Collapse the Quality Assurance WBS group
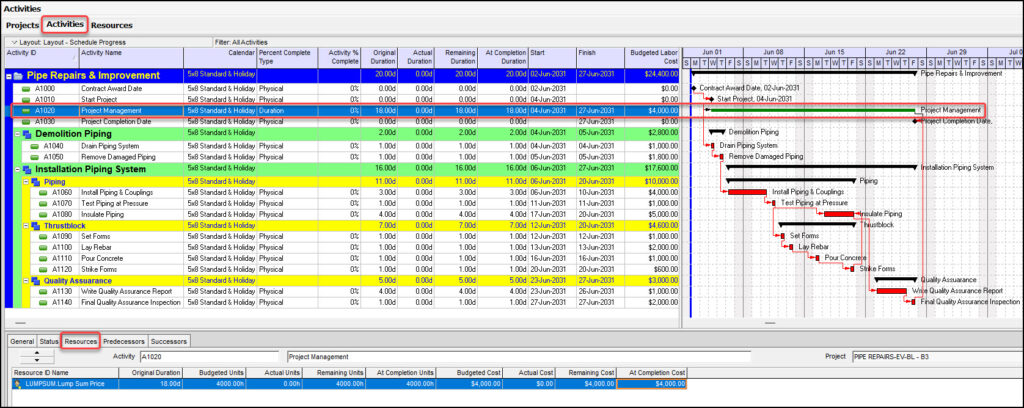The height and width of the screenshot is (408, 1024). click(x=26, y=281)
